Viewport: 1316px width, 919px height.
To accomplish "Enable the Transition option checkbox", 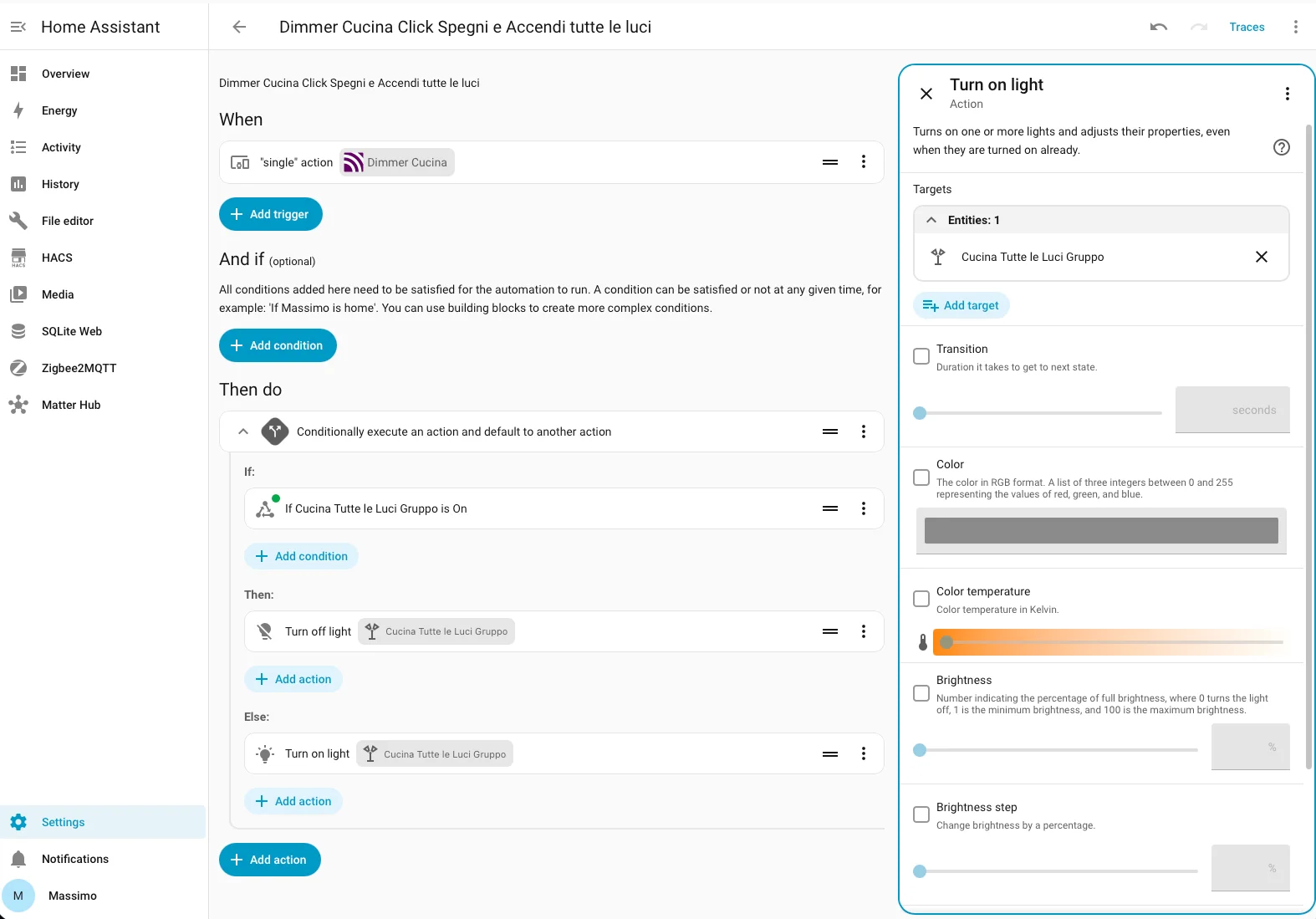I will tap(921, 356).
